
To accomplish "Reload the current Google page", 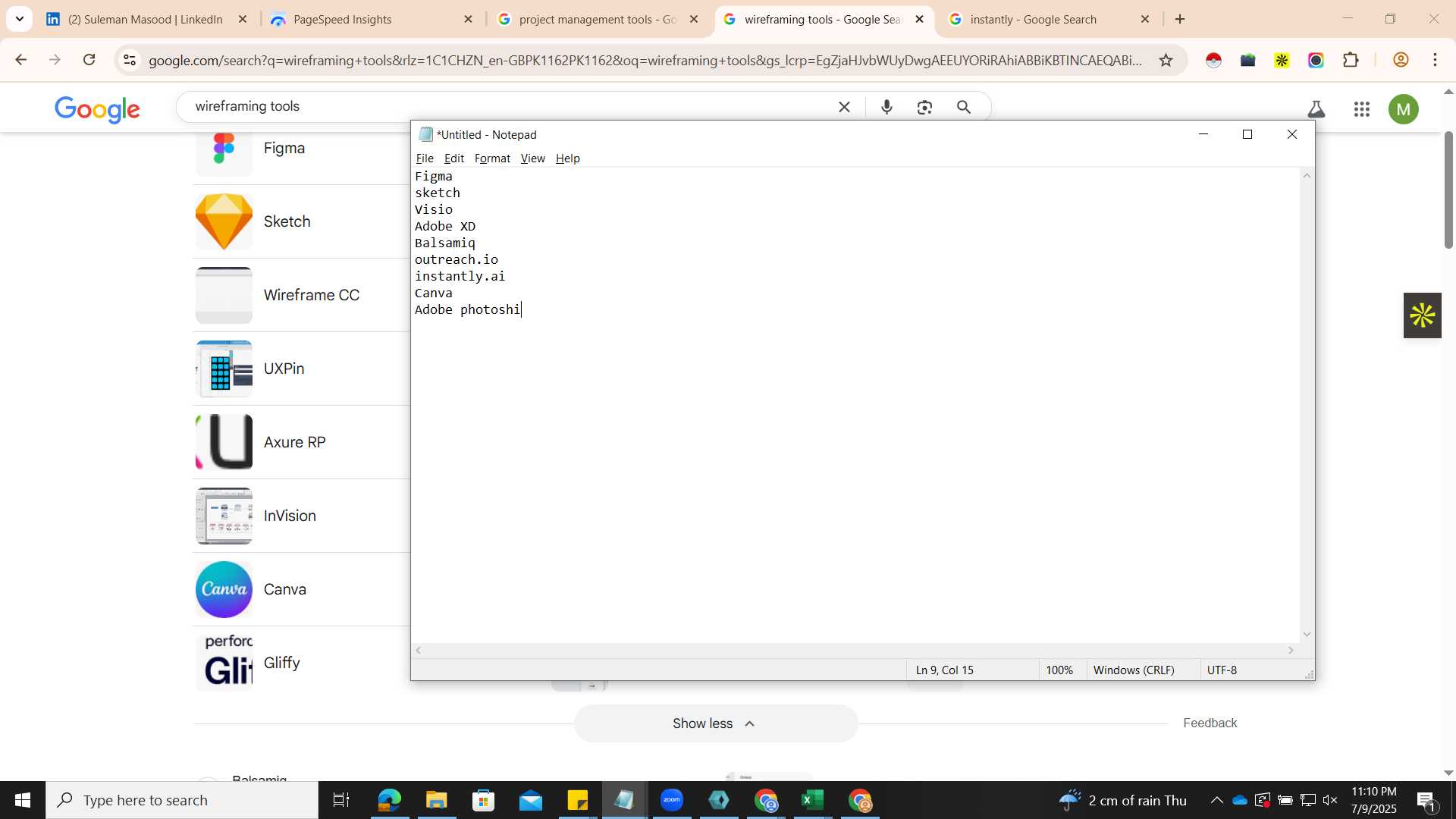I will click(x=89, y=60).
